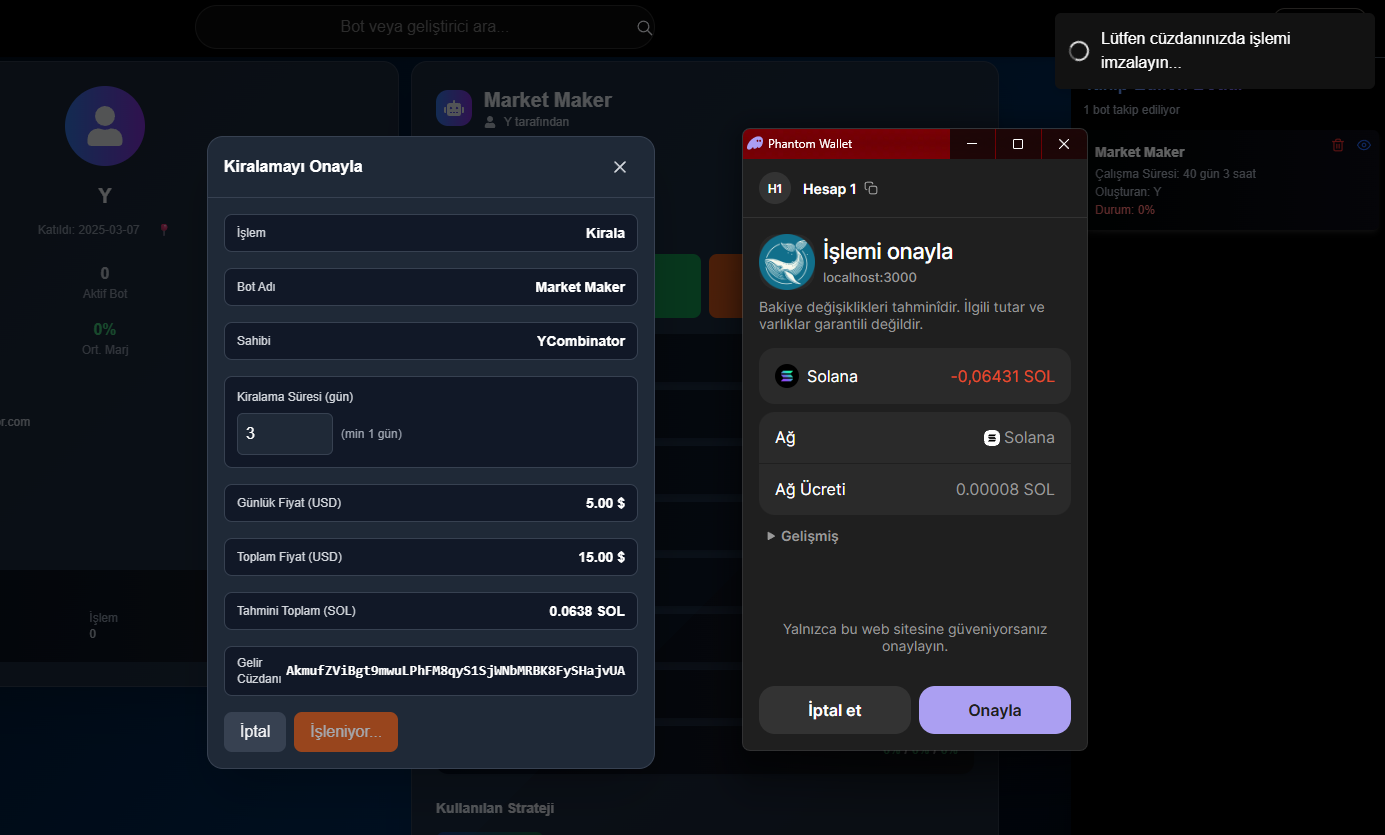Image resolution: width=1385 pixels, height=835 pixels.
Task: Click the Hesap 1 account name
Action: click(829, 189)
